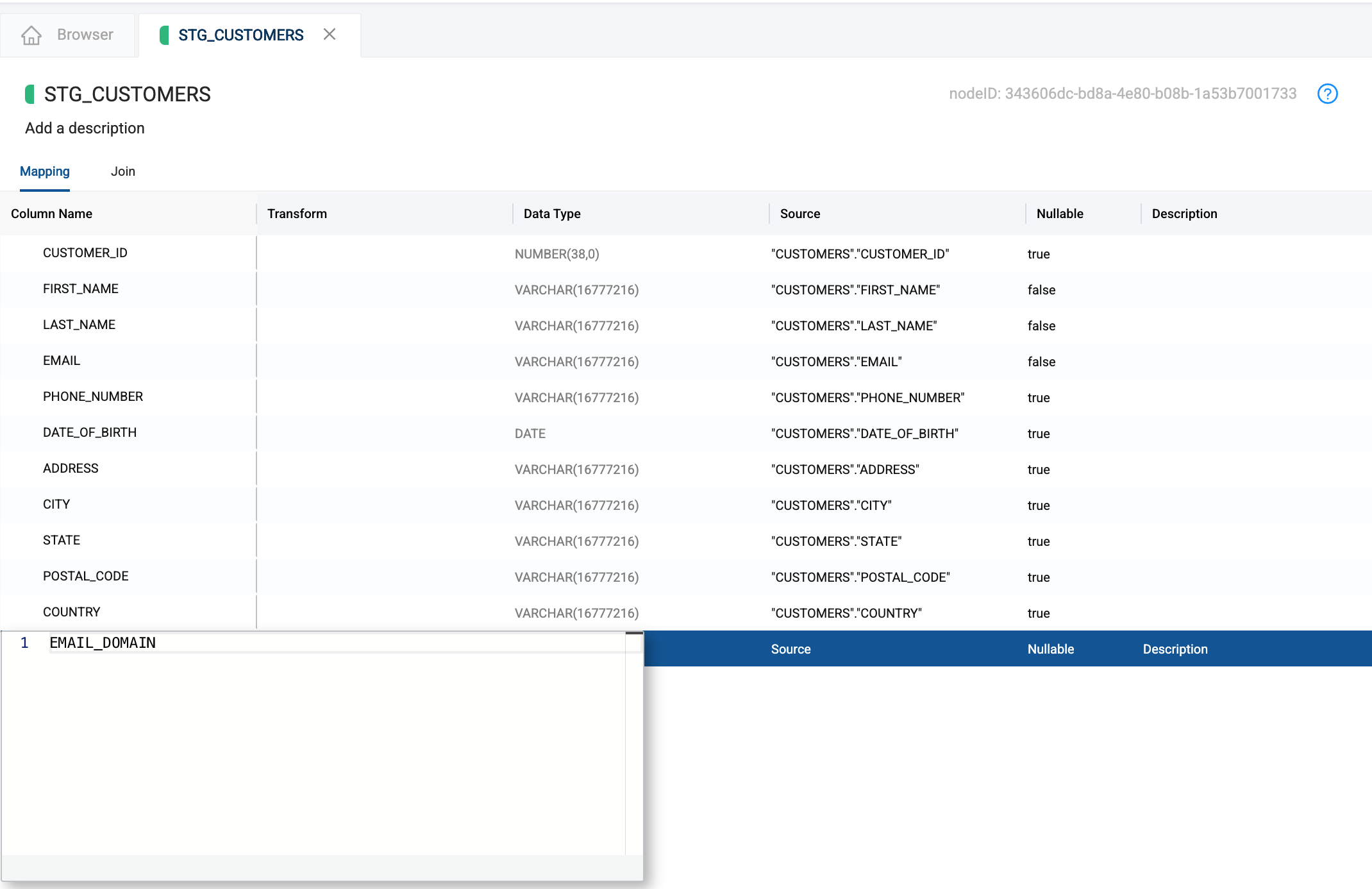
Task: Select the CUSTOMER_ID column row
Action: (85, 253)
